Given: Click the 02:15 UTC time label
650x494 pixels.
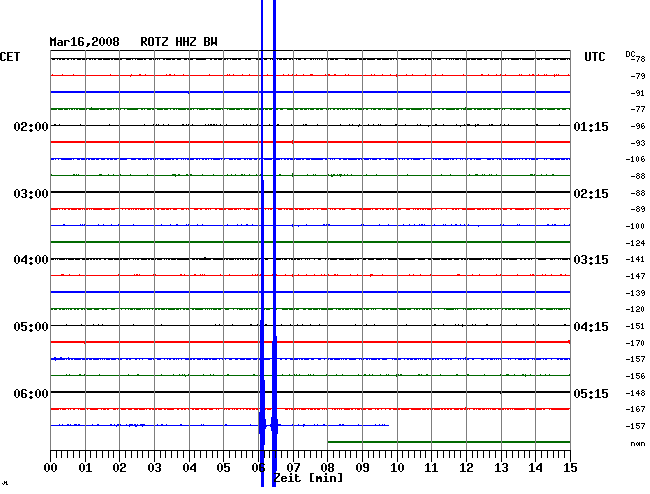Looking at the screenshot, I should coord(591,194).
